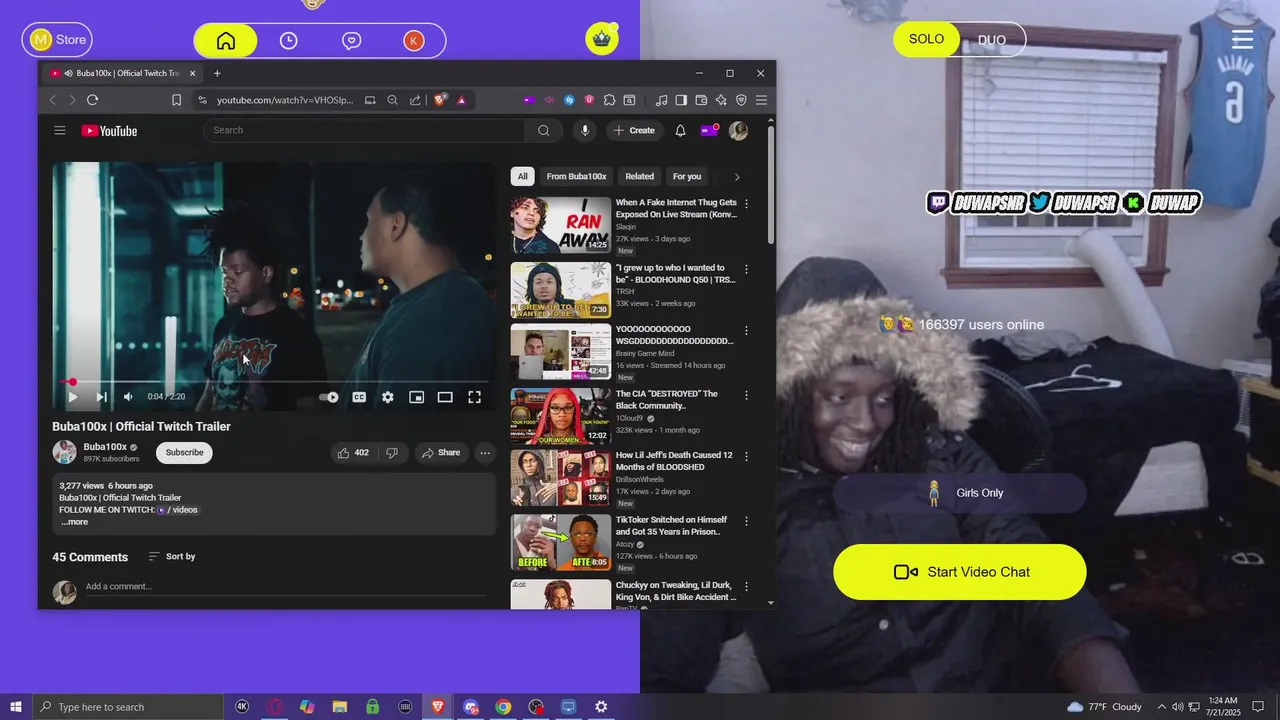The image size is (1280, 720).
Task: Enable miniplayer mode
Action: tap(416, 397)
